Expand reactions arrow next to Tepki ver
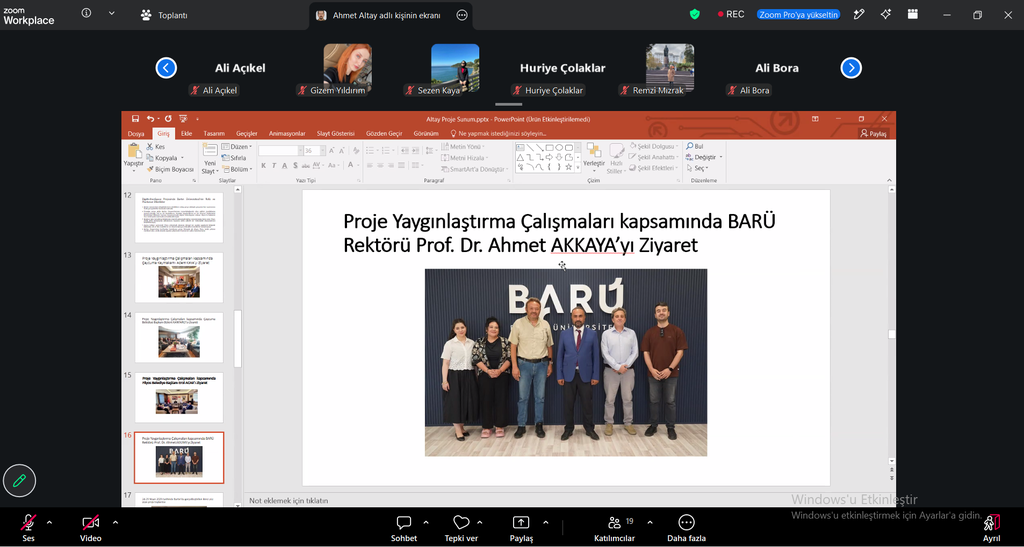1024x547 pixels. [x=480, y=522]
